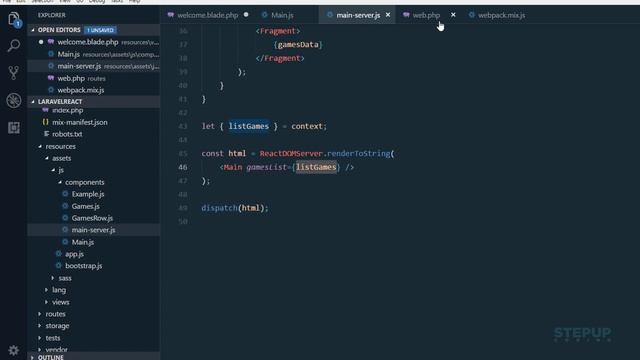Click the mix-manifest.json braces icon
640x360 pixels.
click(45, 122)
